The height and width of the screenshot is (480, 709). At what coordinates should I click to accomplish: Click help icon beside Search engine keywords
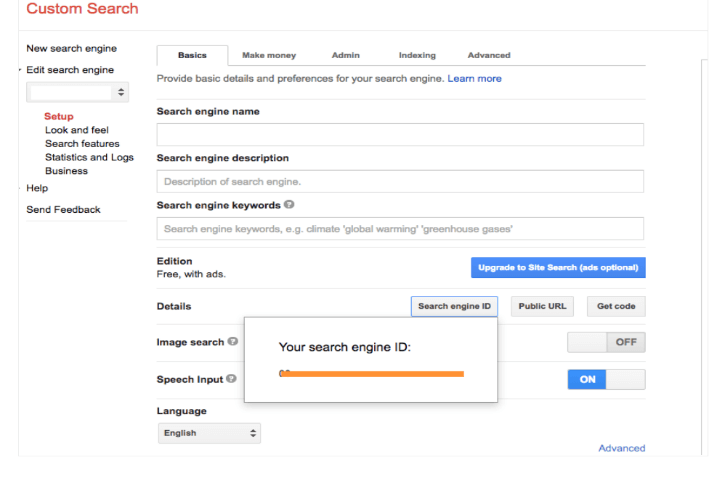coord(289,205)
